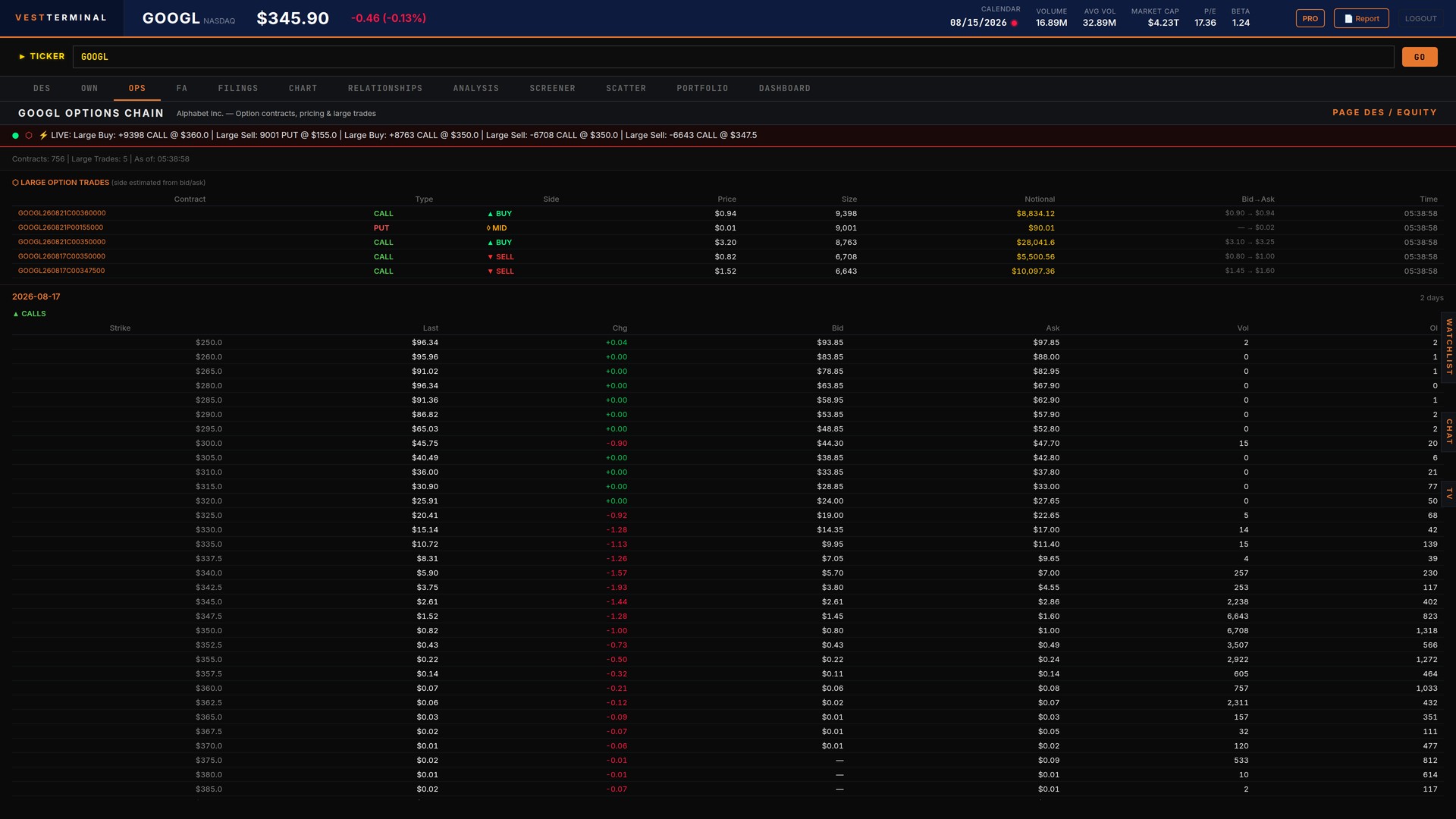Switch to the DES tab

click(42, 89)
